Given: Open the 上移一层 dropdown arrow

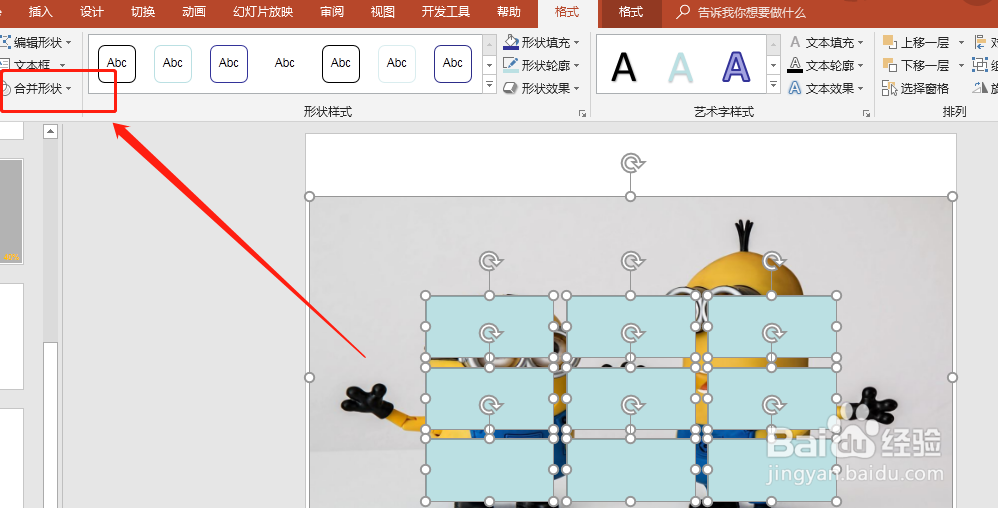Looking at the screenshot, I should point(961,43).
